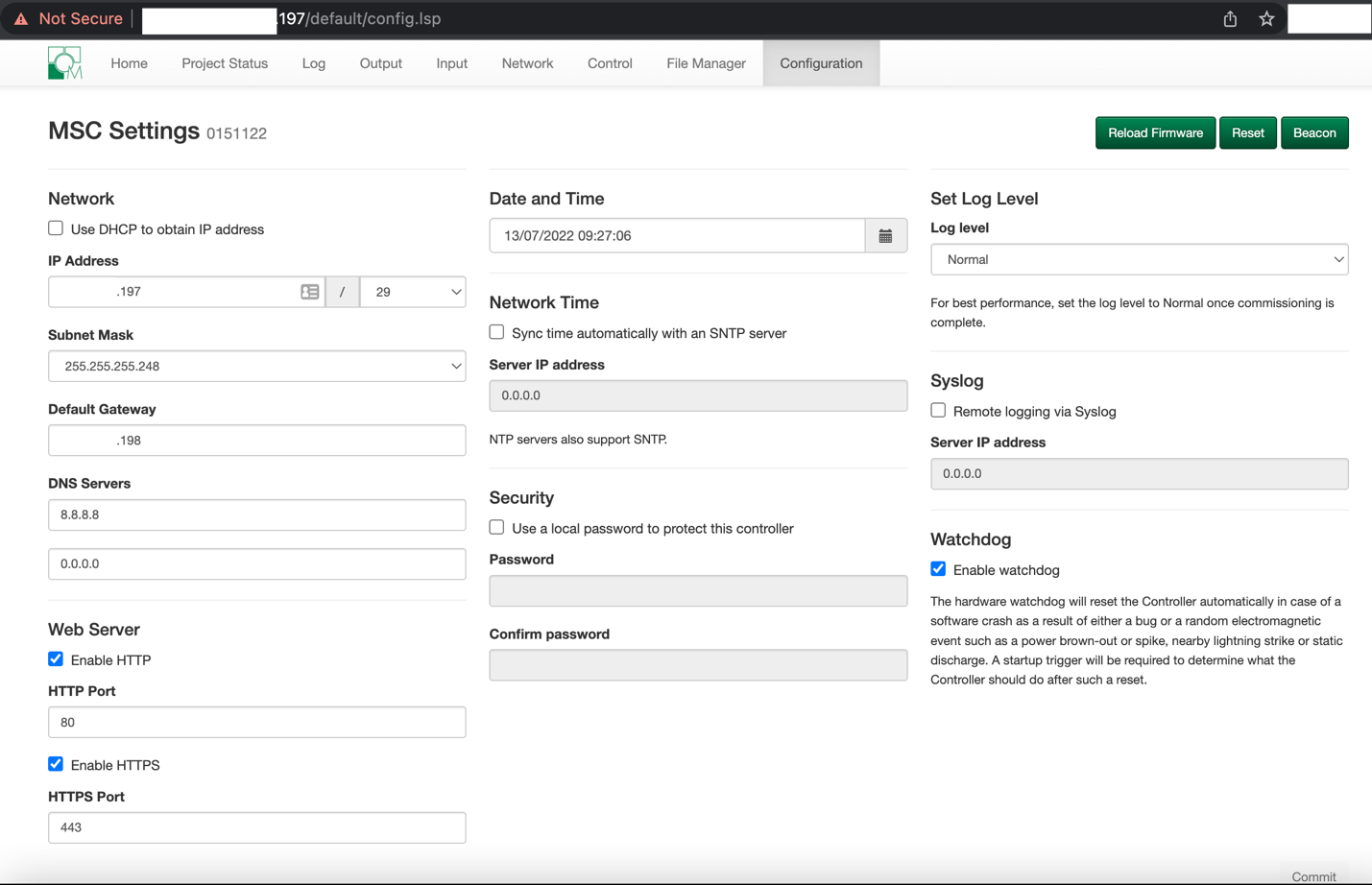
Task: Expand the Subnet Mask dropdown
Action: point(256,366)
